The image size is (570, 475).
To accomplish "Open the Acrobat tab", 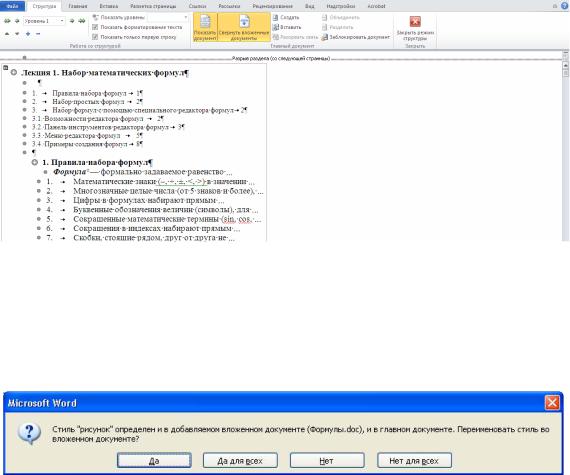I will click(376, 6).
